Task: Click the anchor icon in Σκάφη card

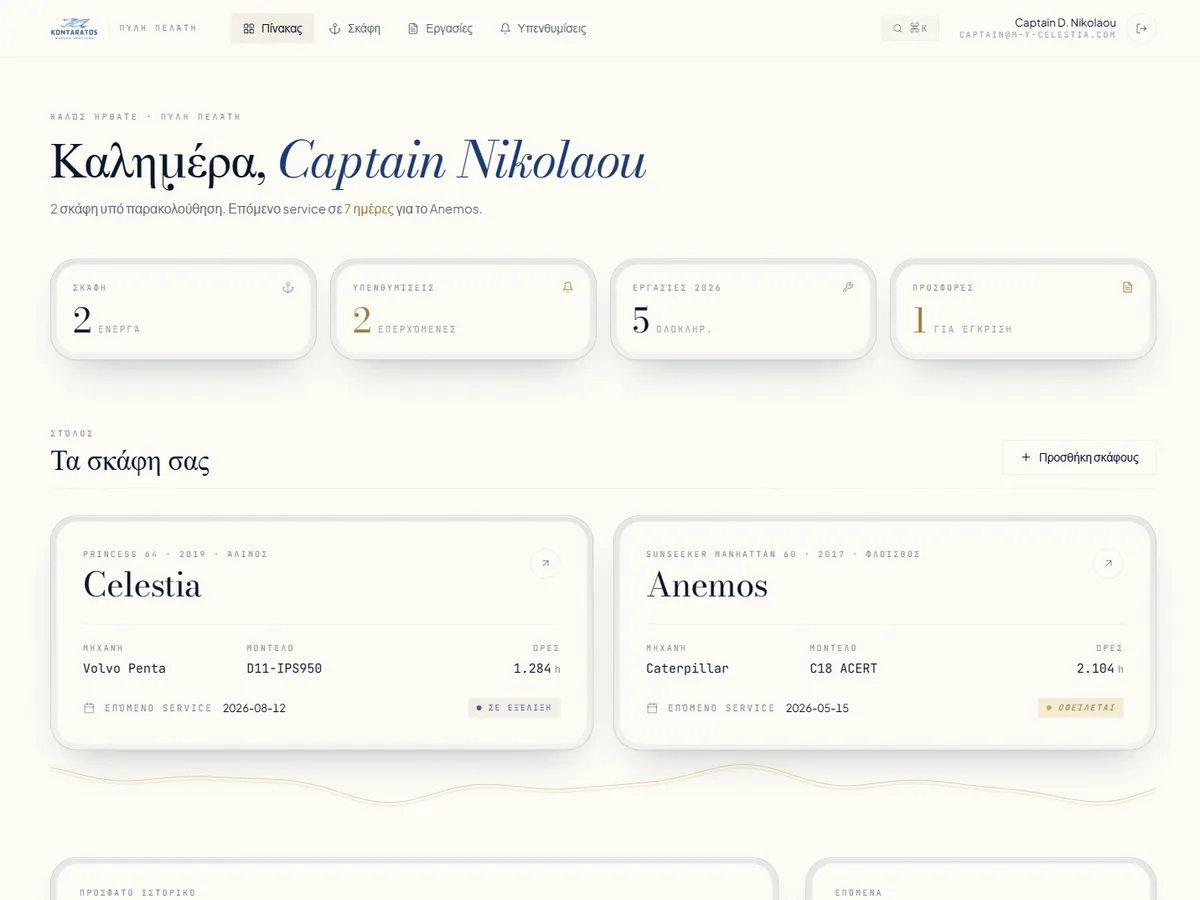Action: [288, 287]
